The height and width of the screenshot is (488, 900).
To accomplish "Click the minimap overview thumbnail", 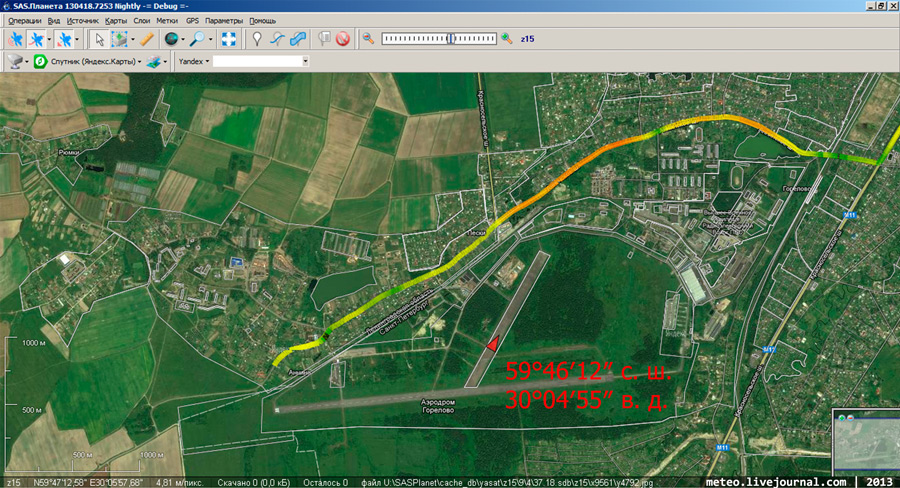I will (x=864, y=441).
